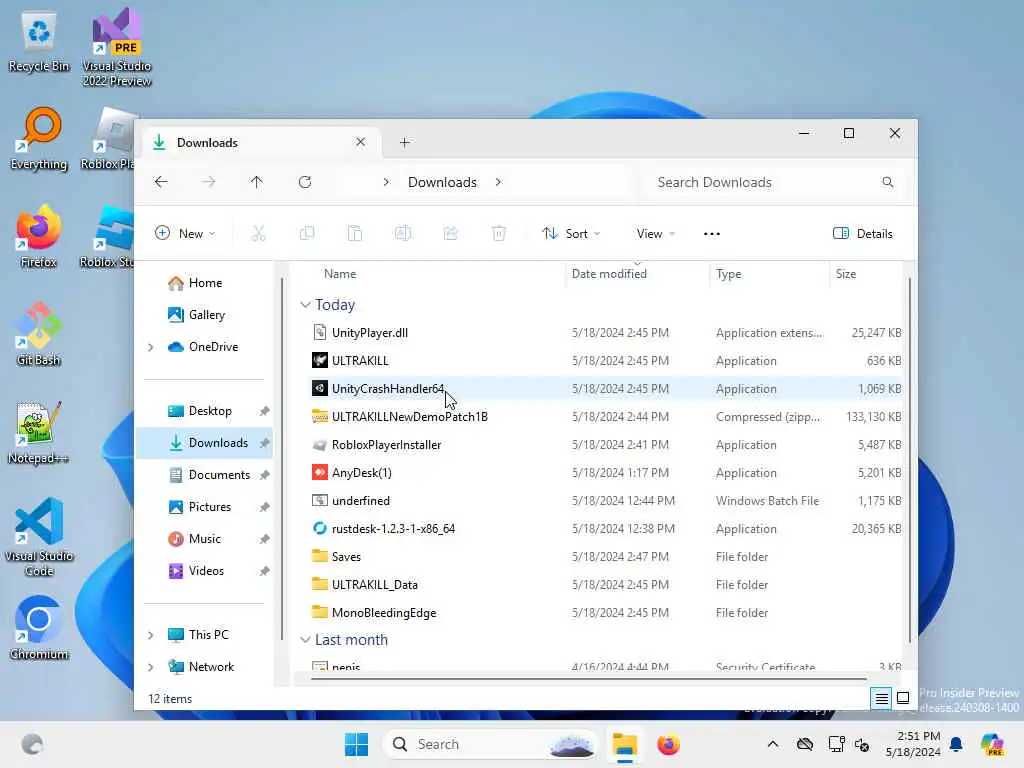Collapse the Today group
Image resolution: width=1024 pixels, height=768 pixels.
[305, 305]
